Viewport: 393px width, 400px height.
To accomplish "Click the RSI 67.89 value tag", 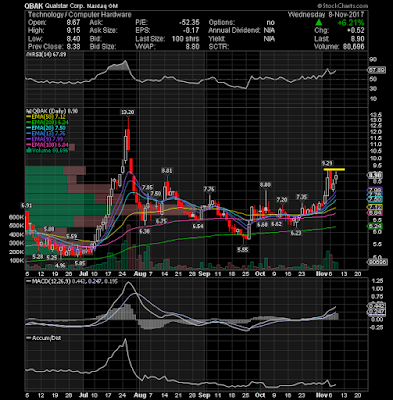I will tap(376, 70).
